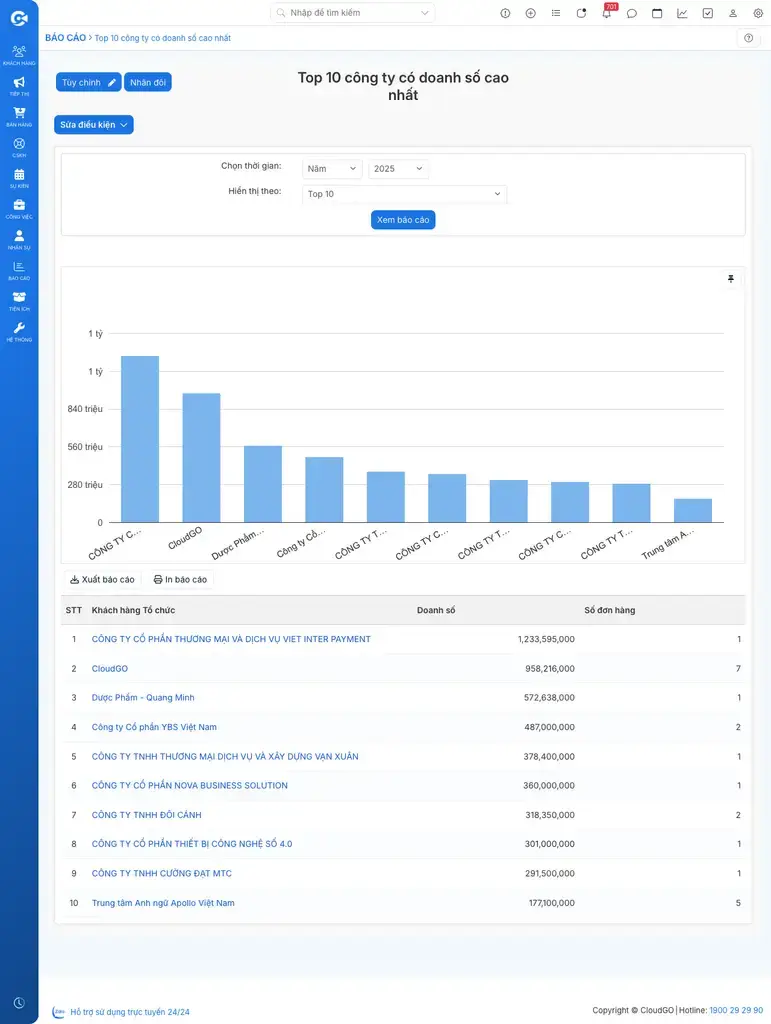Click the Doanh số column header
This screenshot has width=771, height=1024.
436,610
